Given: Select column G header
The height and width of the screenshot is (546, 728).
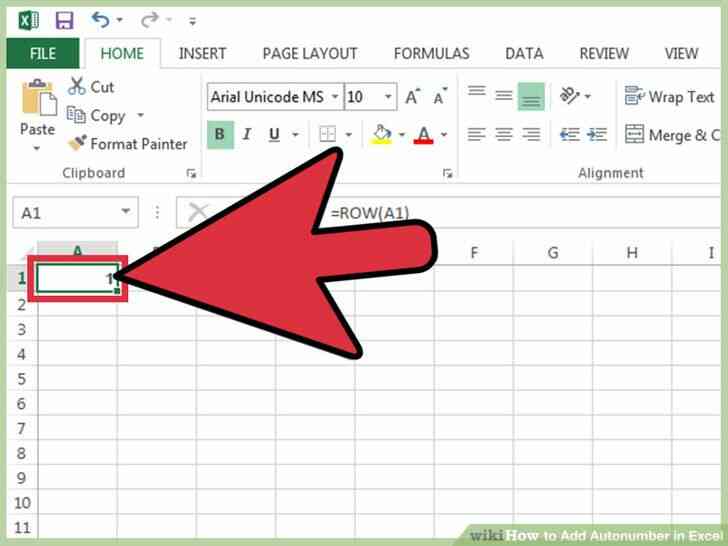Looking at the screenshot, I should tap(553, 253).
